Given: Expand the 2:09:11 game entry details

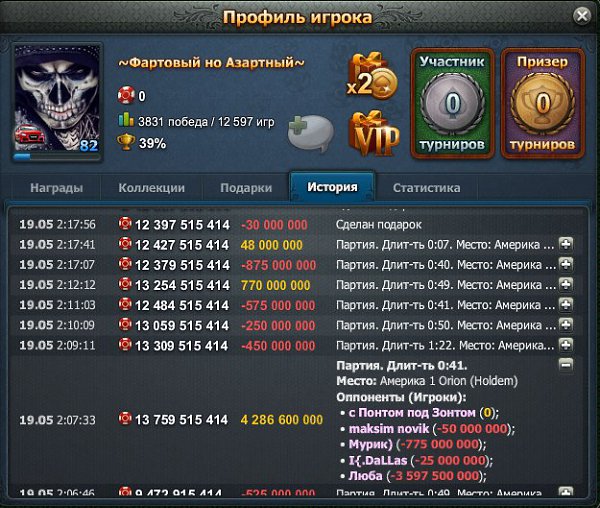Looking at the screenshot, I should tap(566, 345).
